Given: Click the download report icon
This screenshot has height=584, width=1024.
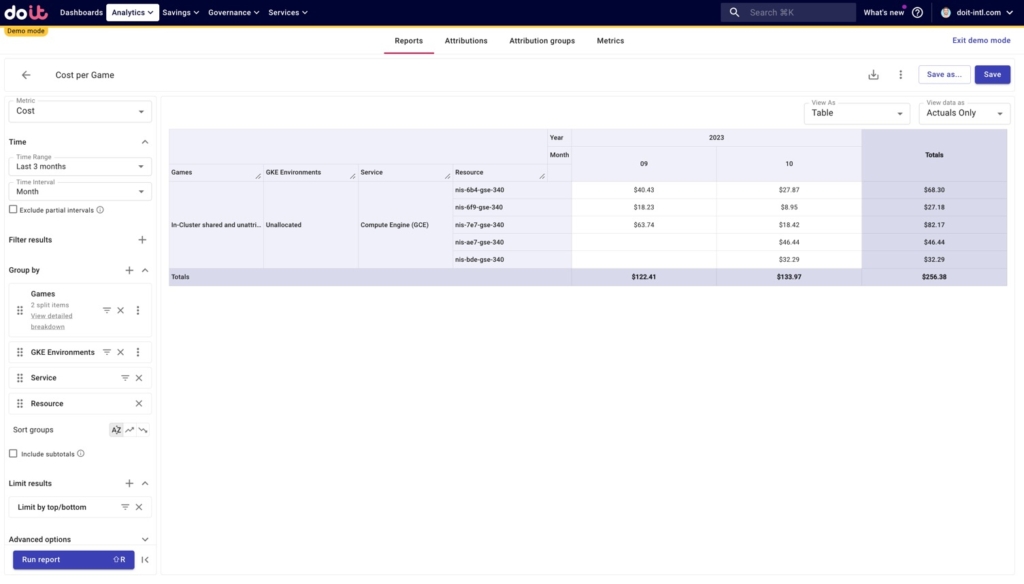Looking at the screenshot, I should (873, 75).
